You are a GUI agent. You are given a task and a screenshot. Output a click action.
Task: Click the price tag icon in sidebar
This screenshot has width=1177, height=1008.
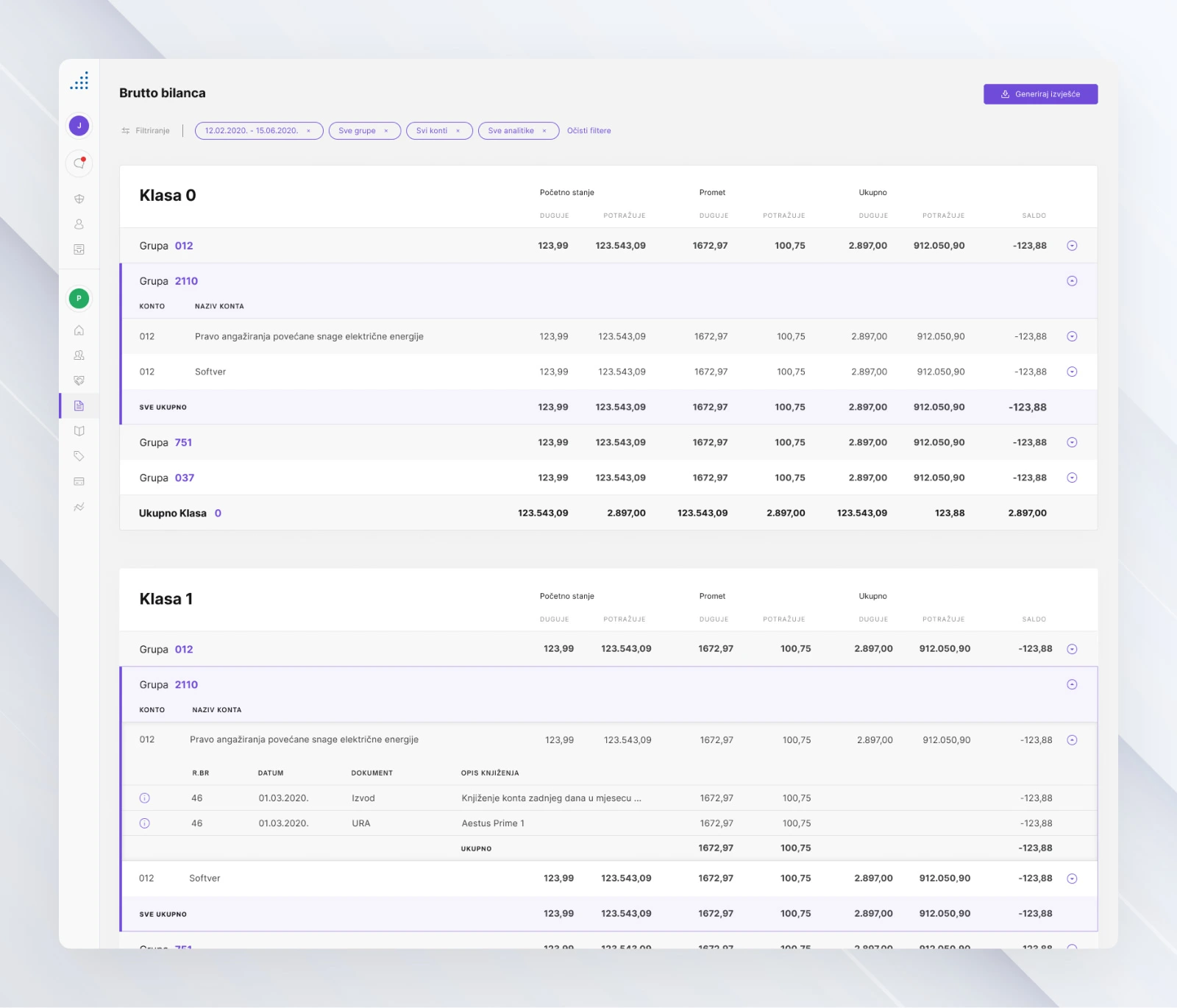(x=79, y=456)
